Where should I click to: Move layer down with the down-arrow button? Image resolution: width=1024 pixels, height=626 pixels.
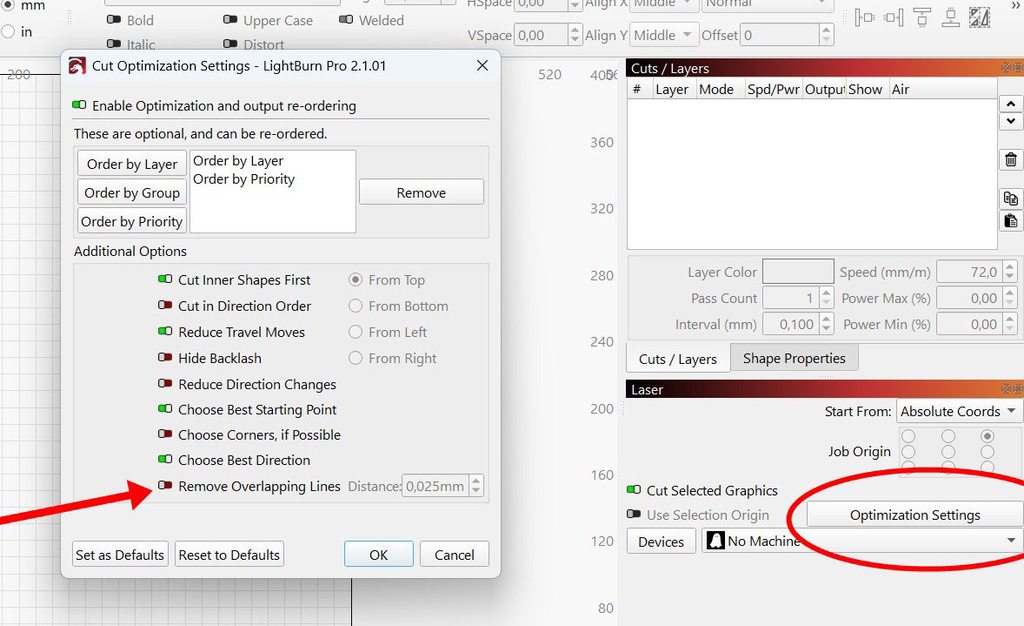(x=1010, y=121)
